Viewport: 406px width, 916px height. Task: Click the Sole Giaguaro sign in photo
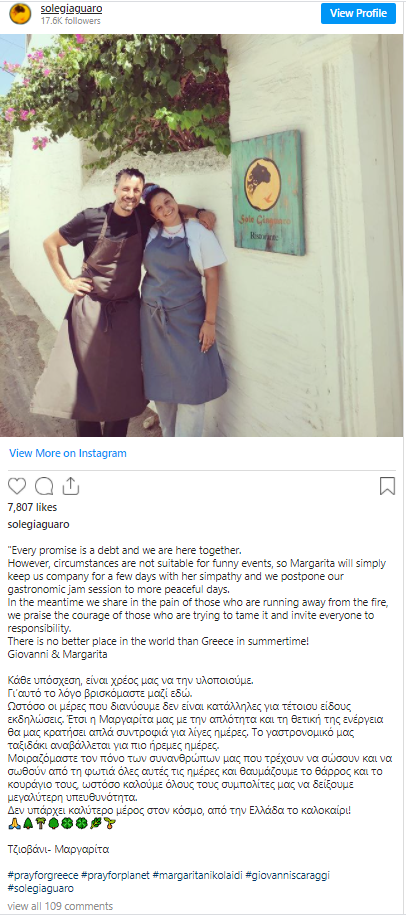click(x=268, y=193)
